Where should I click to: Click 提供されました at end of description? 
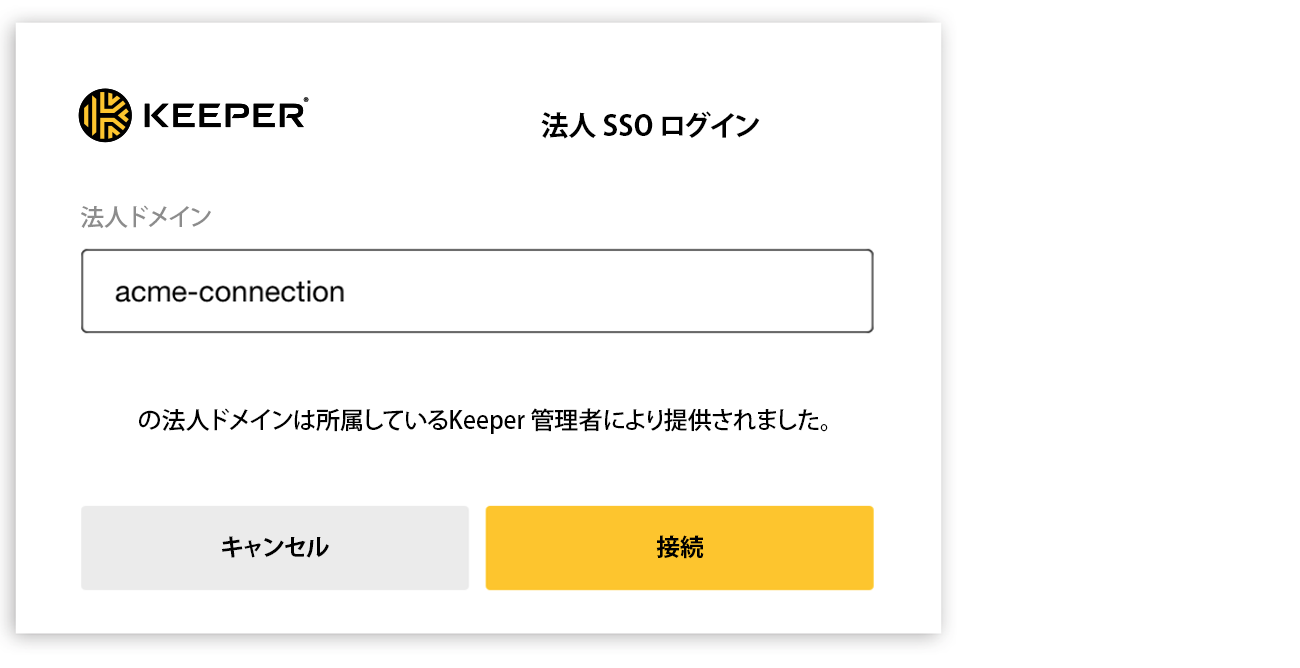[755, 421]
